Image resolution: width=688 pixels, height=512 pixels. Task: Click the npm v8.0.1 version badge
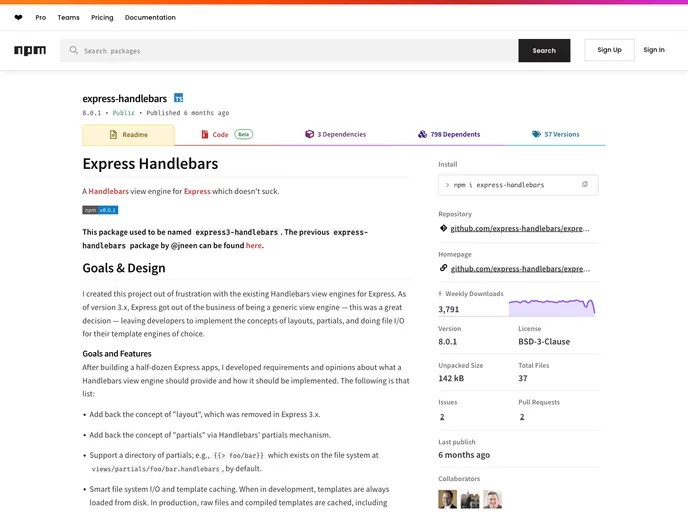point(100,210)
